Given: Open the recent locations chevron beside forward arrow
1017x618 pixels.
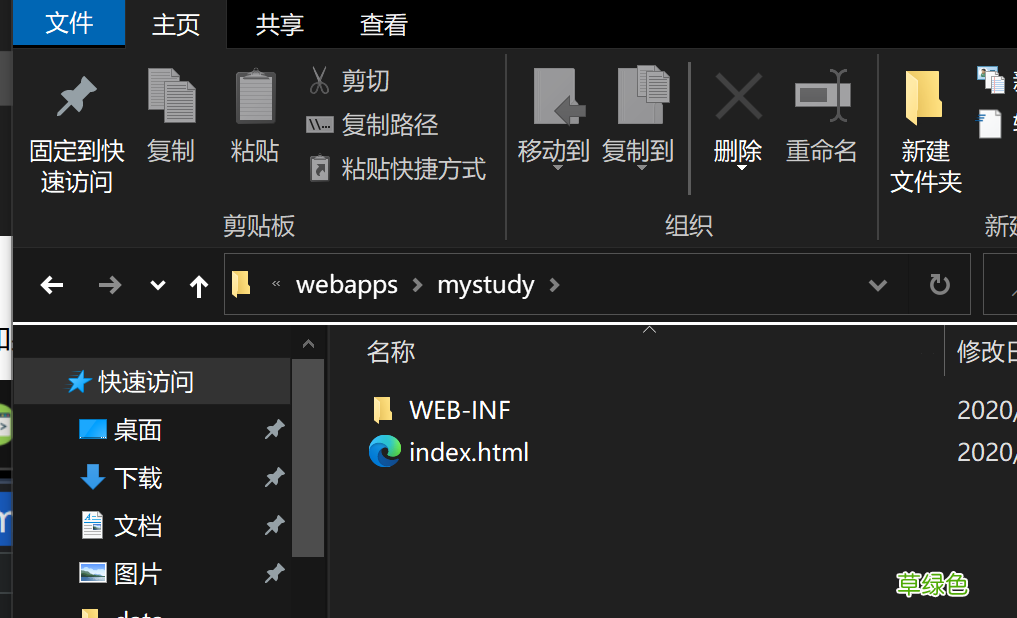Looking at the screenshot, I should click(156, 284).
